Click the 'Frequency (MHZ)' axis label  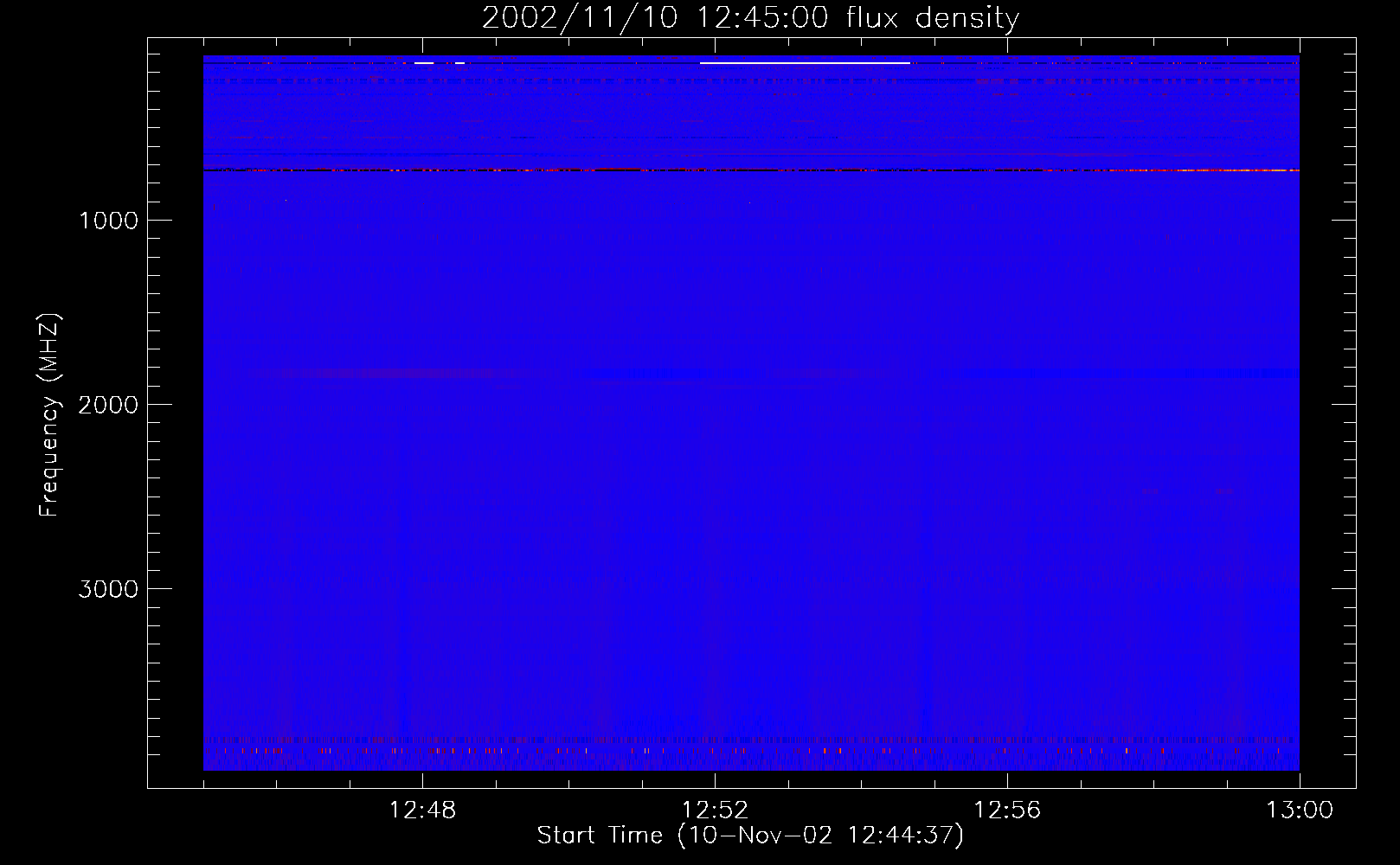click(x=49, y=415)
